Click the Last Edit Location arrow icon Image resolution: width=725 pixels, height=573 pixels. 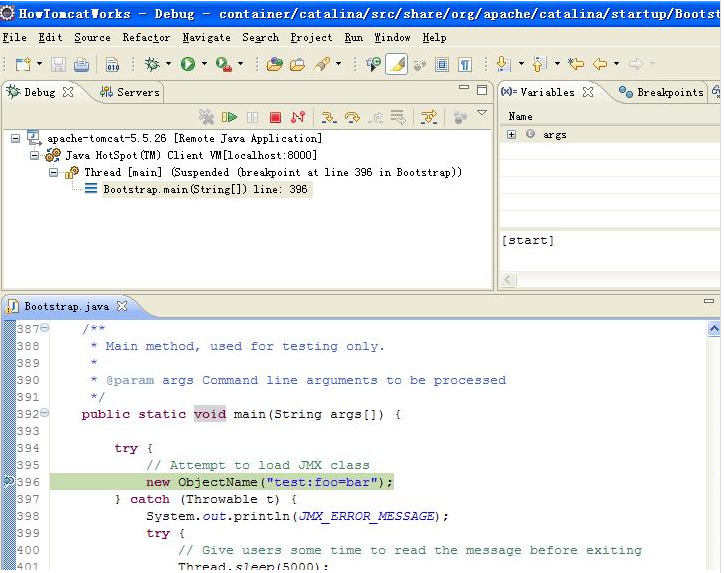click(x=576, y=64)
